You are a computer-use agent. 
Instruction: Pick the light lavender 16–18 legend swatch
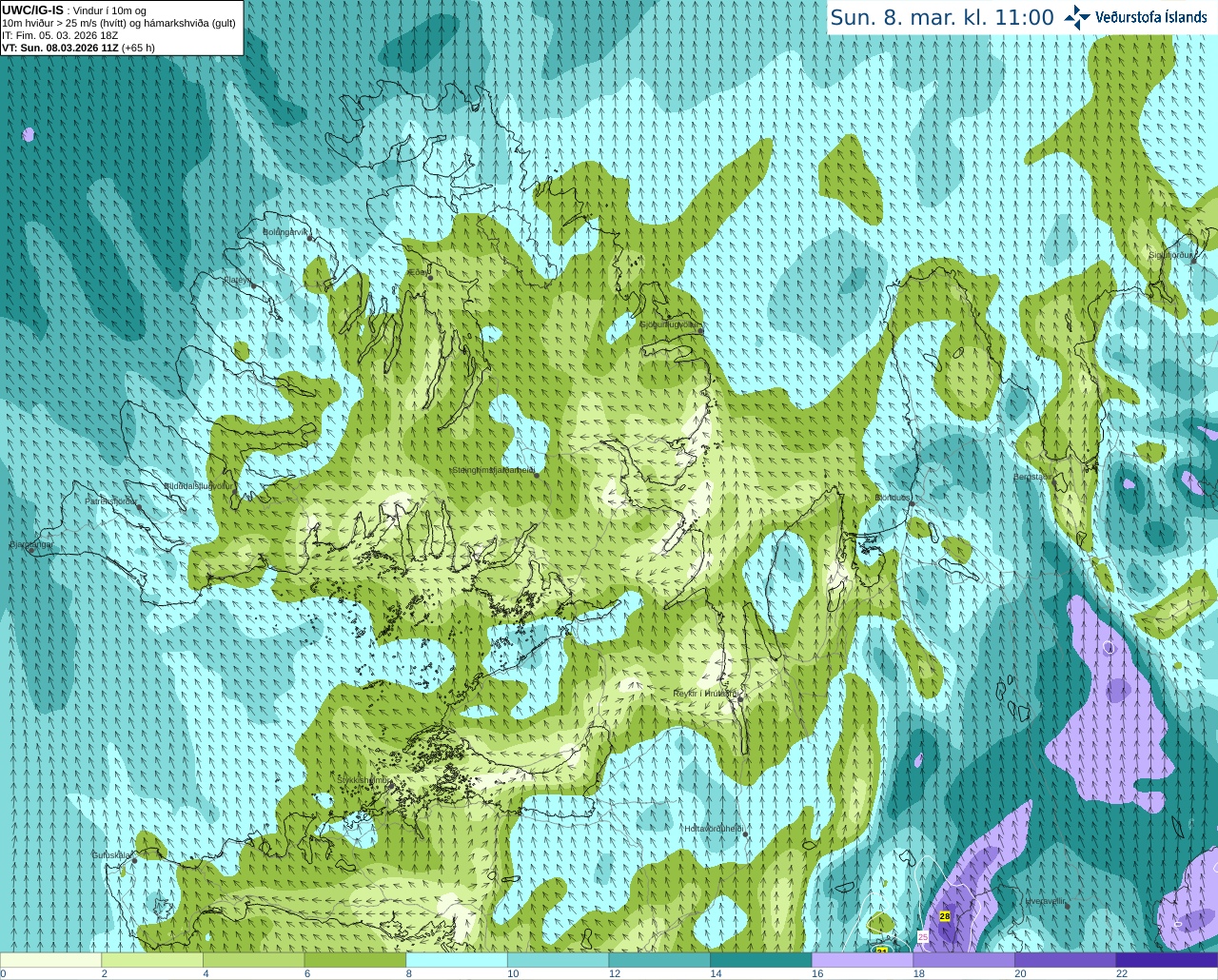click(x=862, y=960)
